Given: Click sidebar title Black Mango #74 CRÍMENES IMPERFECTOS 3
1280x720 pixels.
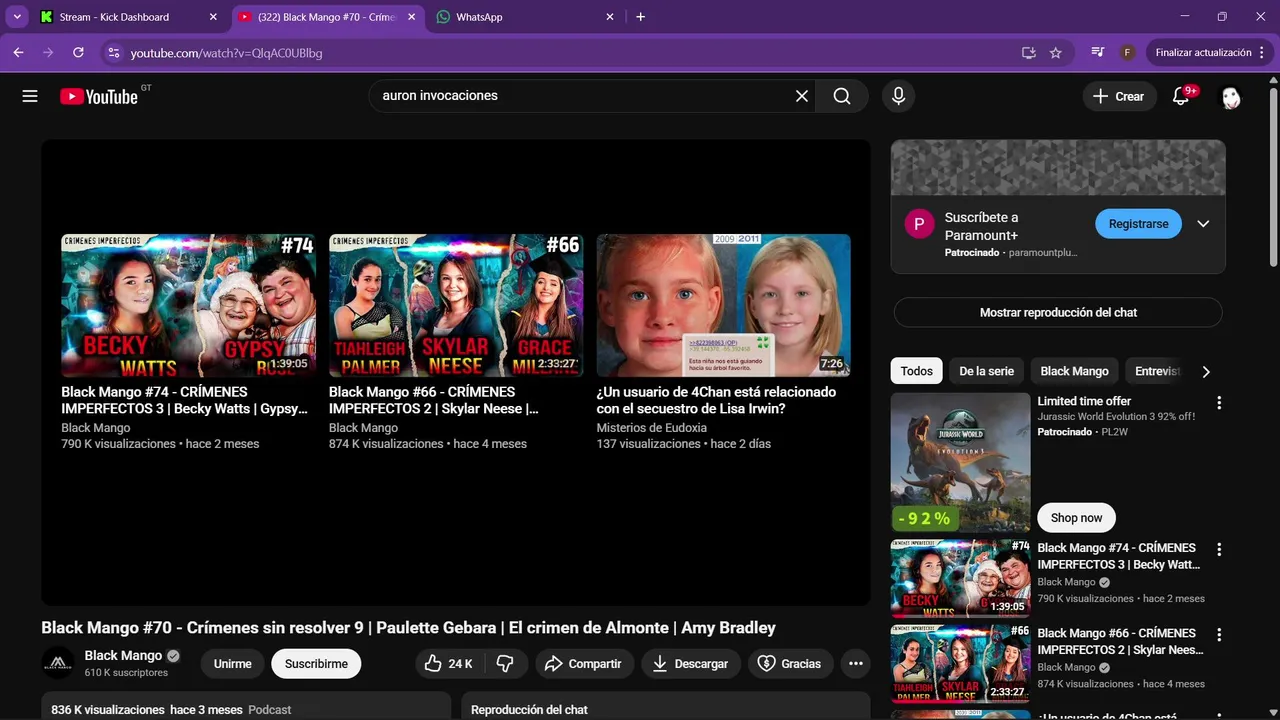Looking at the screenshot, I should [x=1118, y=556].
